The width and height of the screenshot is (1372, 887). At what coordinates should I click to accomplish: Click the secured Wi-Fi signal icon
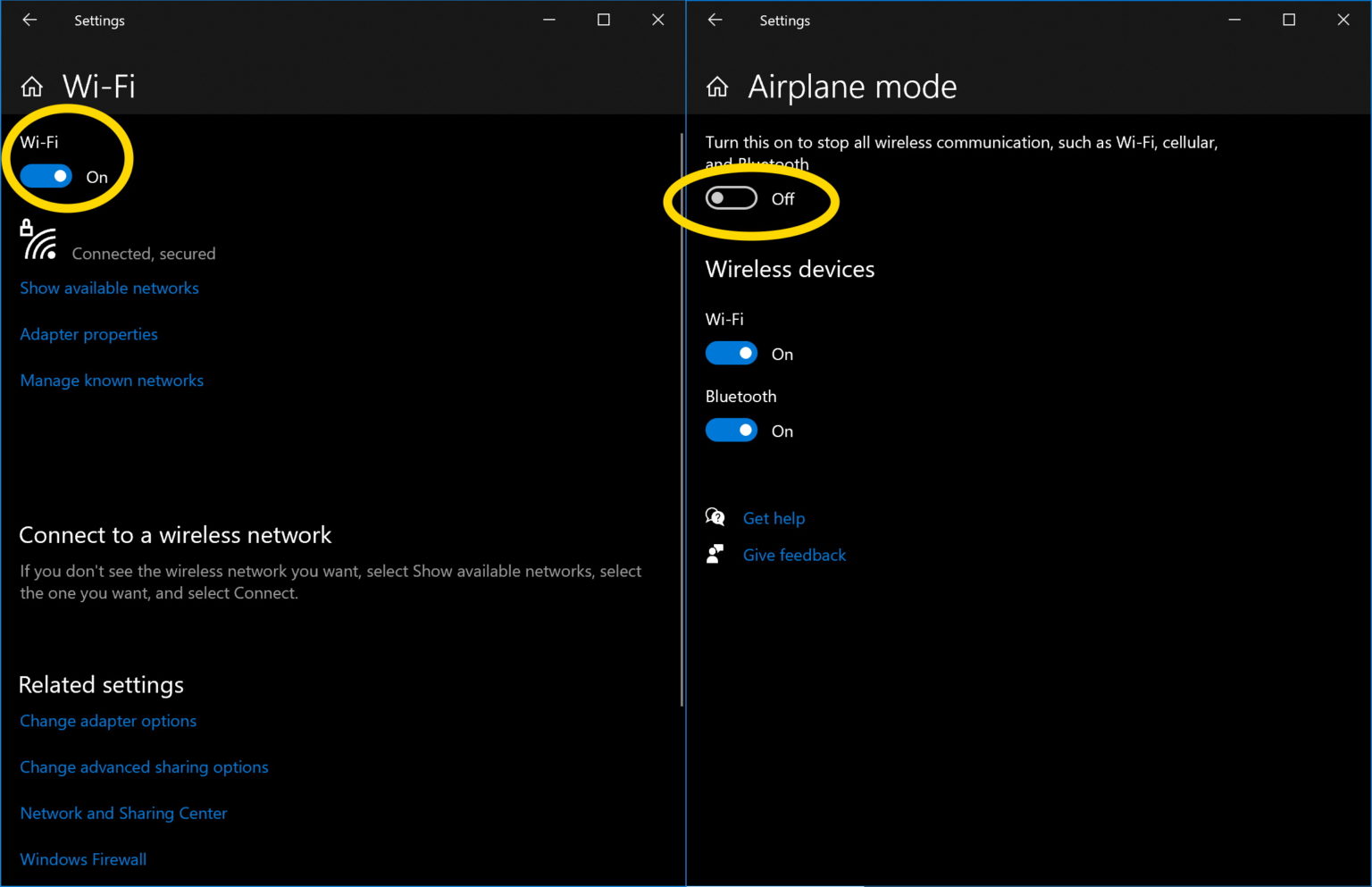click(38, 240)
